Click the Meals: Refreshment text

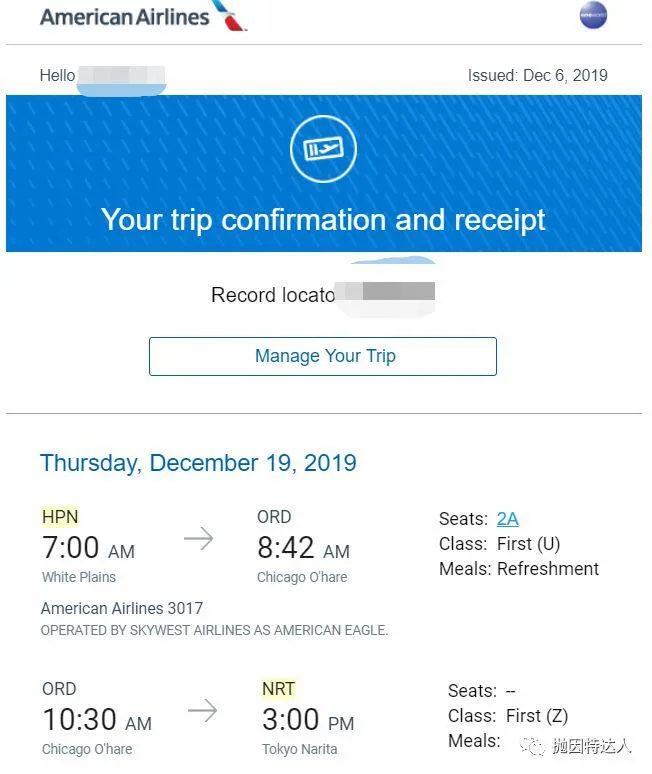(519, 569)
